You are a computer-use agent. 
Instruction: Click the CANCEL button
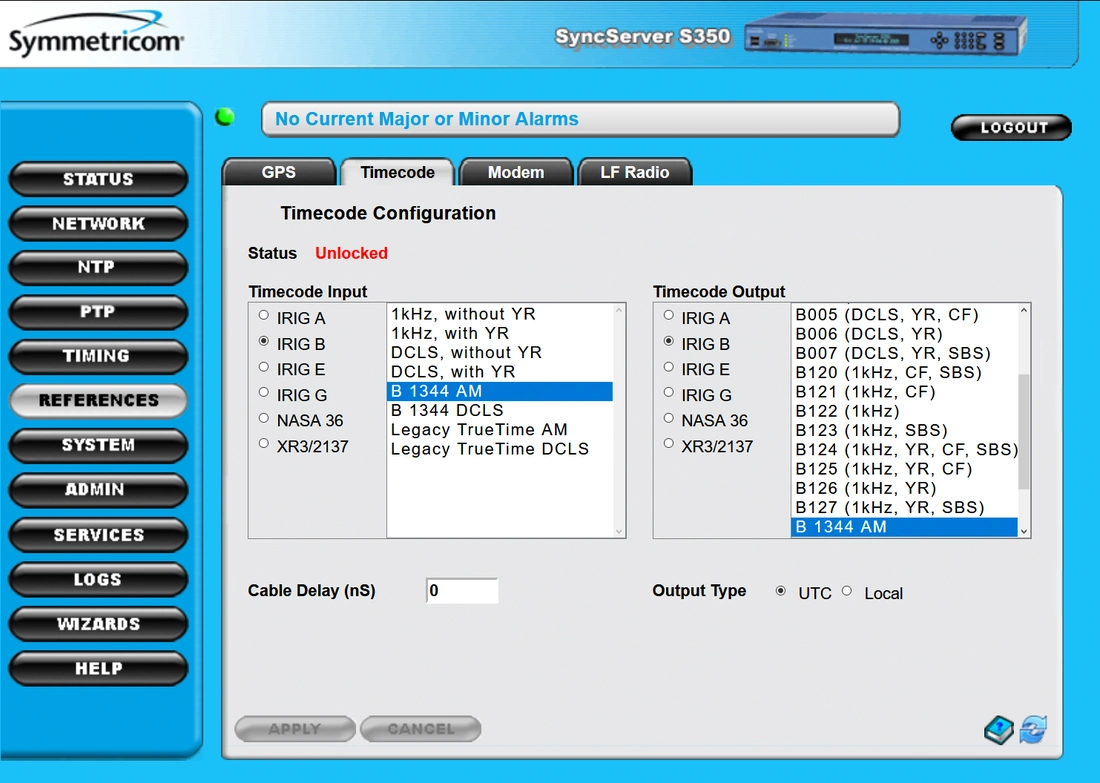click(421, 729)
